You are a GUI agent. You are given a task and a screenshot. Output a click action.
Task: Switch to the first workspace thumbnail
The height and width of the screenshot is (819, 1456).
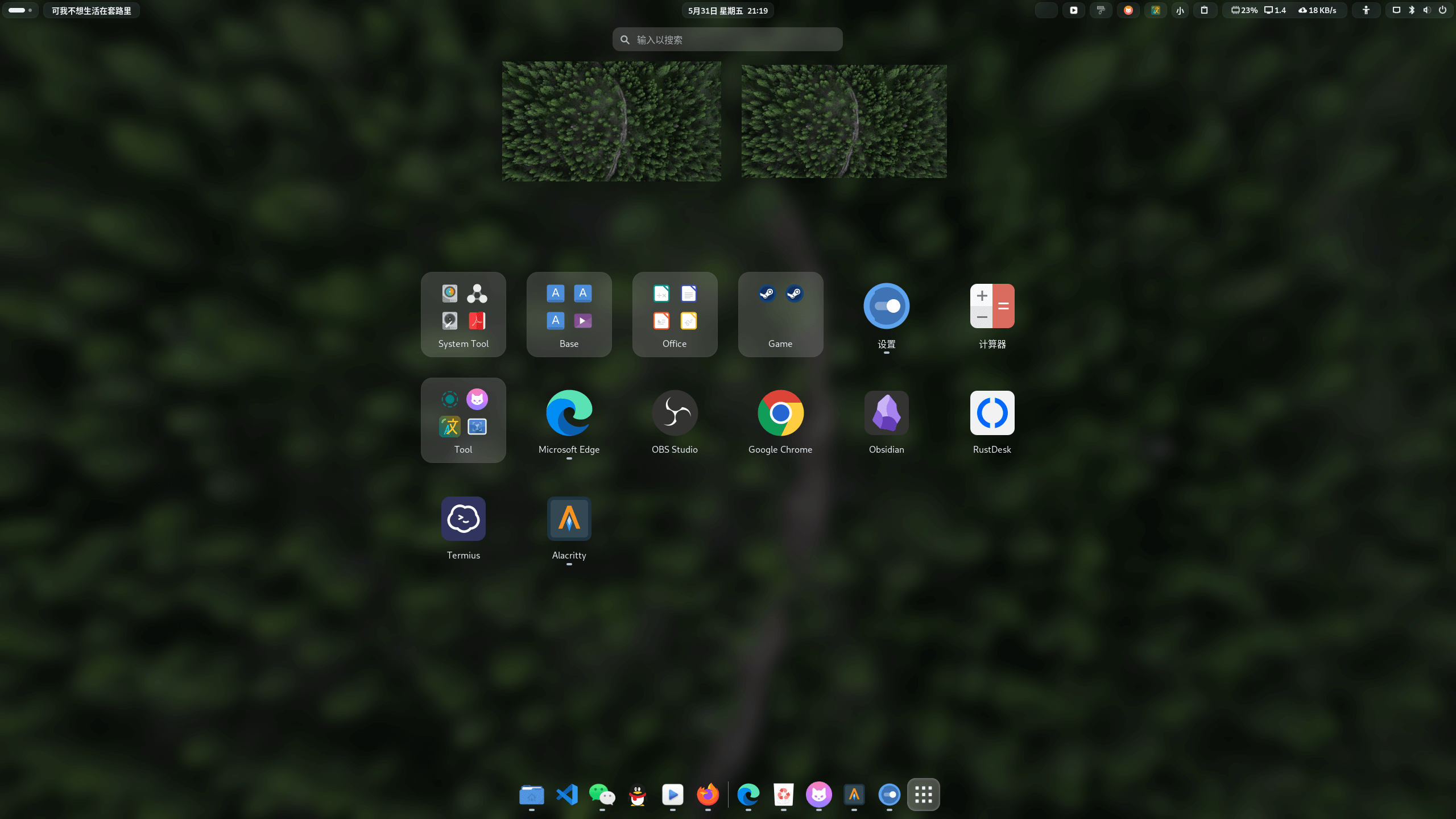[611, 121]
